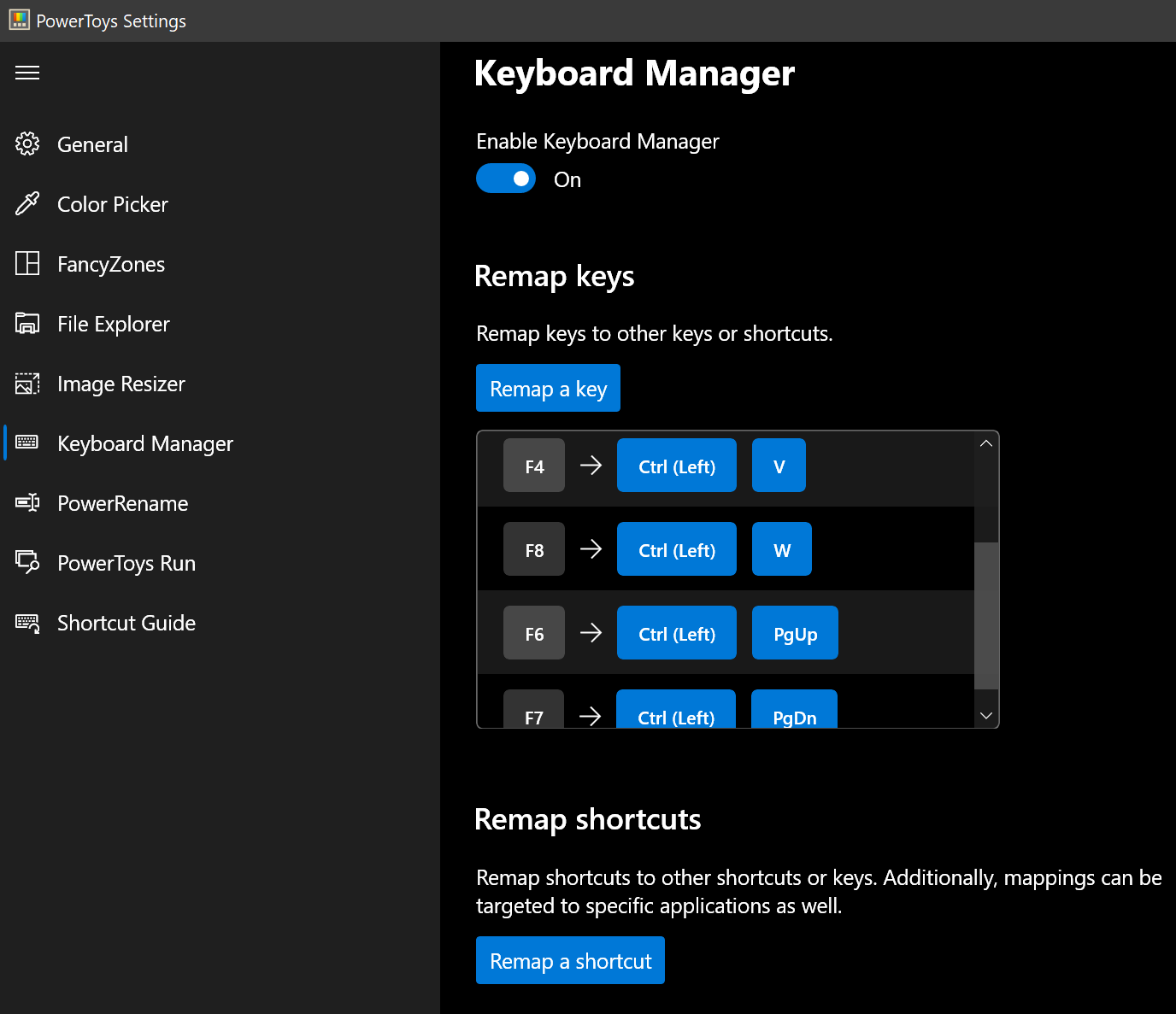The width and height of the screenshot is (1176, 1014).
Task: Click the Color Picker eyedropper icon
Action: click(27, 204)
